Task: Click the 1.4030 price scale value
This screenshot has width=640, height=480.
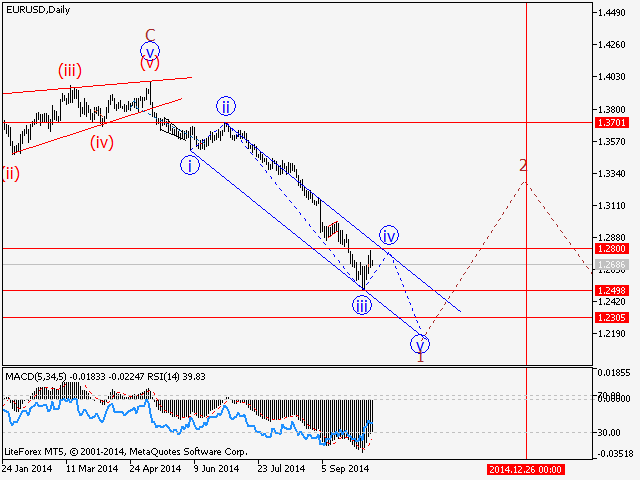Action: click(x=611, y=77)
